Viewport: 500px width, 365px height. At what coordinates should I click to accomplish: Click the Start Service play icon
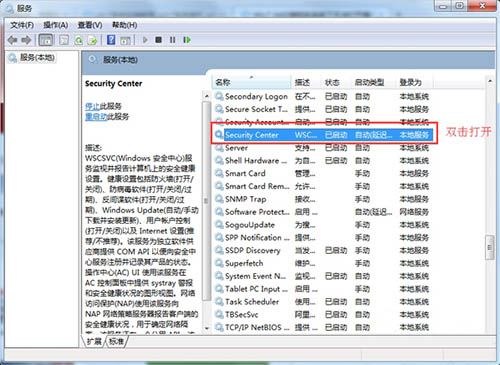[145, 40]
